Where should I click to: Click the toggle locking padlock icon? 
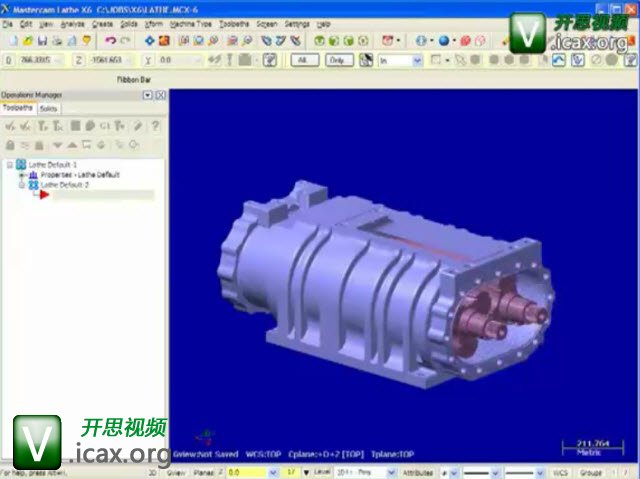(x=10, y=145)
